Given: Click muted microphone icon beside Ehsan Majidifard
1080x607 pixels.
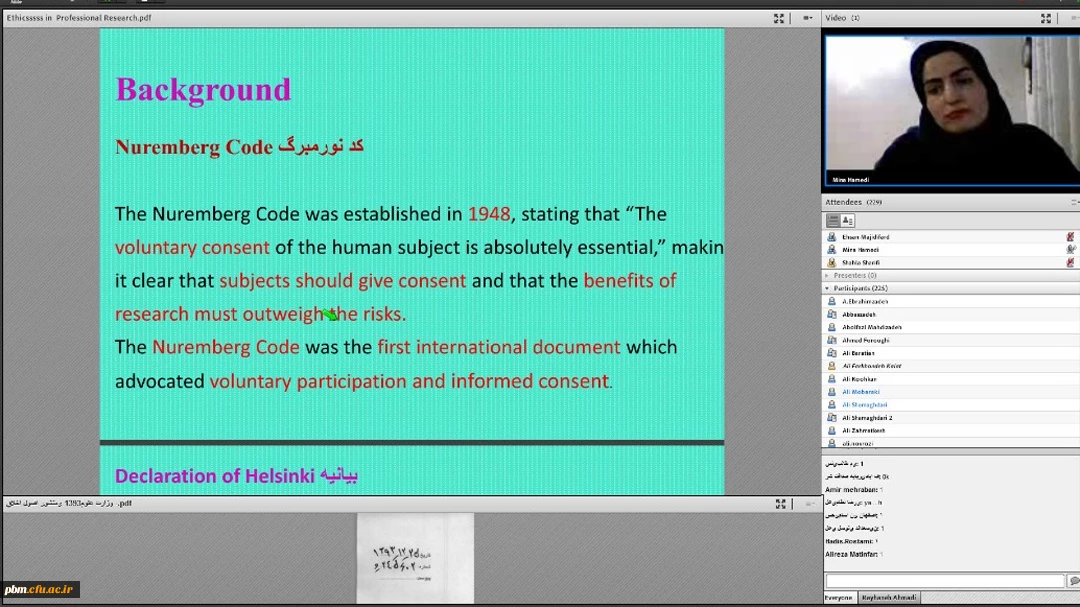Looking at the screenshot, I should (x=1070, y=237).
